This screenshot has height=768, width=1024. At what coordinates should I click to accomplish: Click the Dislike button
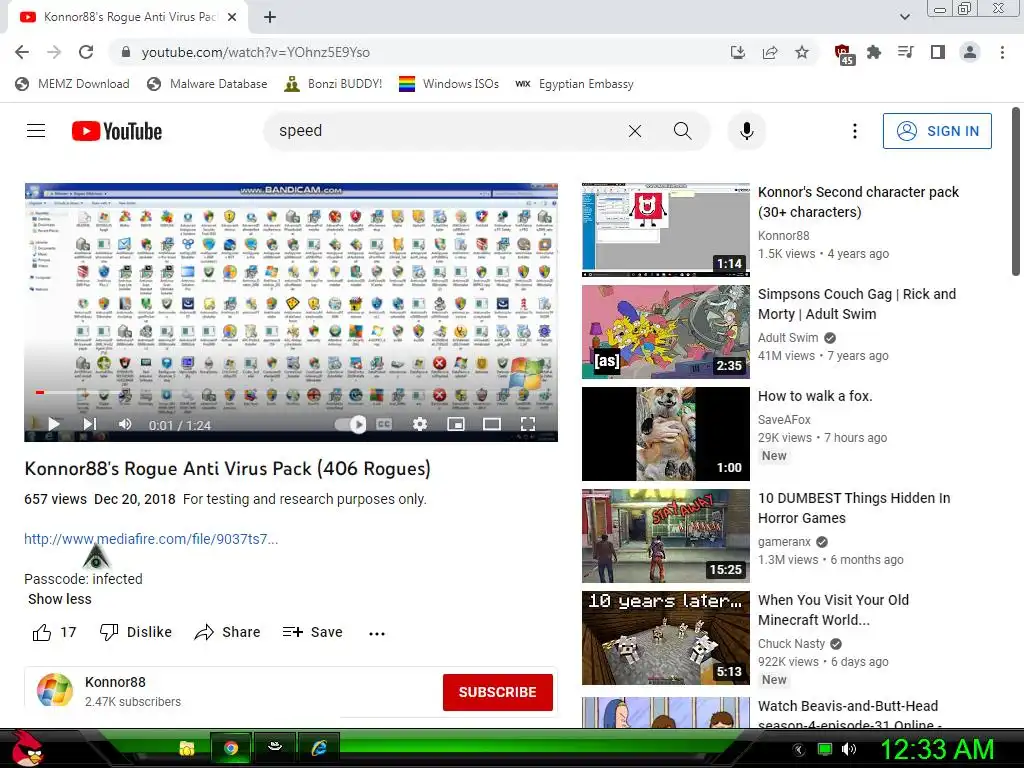136,632
